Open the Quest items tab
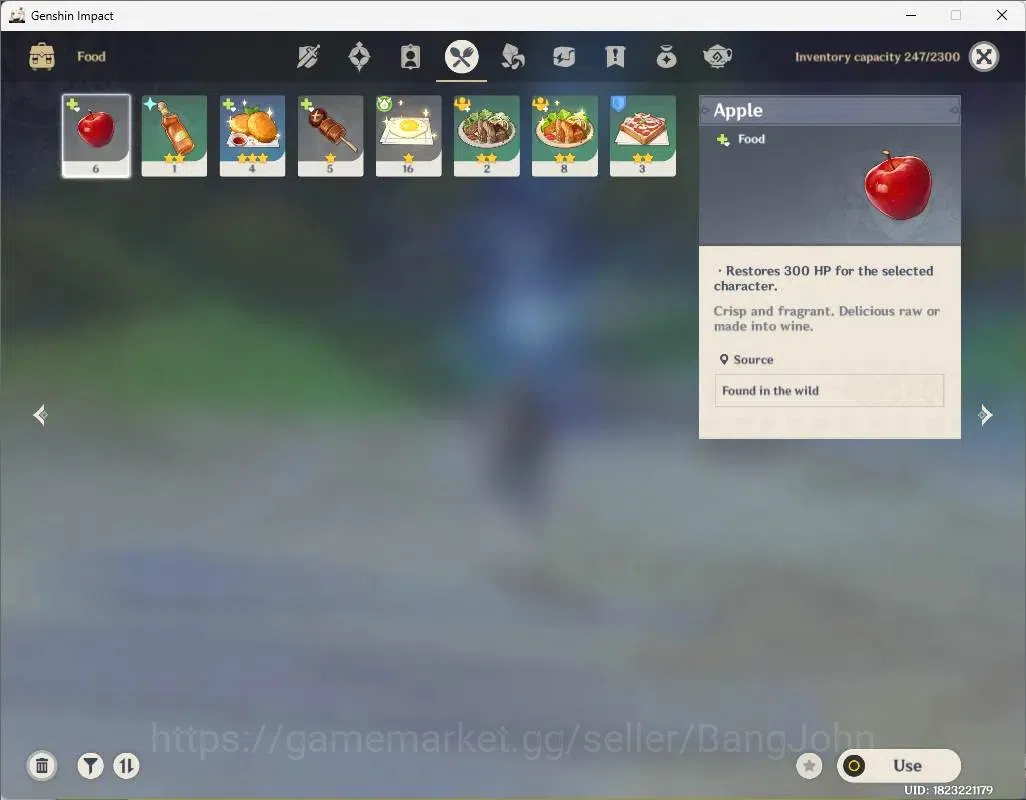Screen dimensions: 1026x800 coord(615,57)
